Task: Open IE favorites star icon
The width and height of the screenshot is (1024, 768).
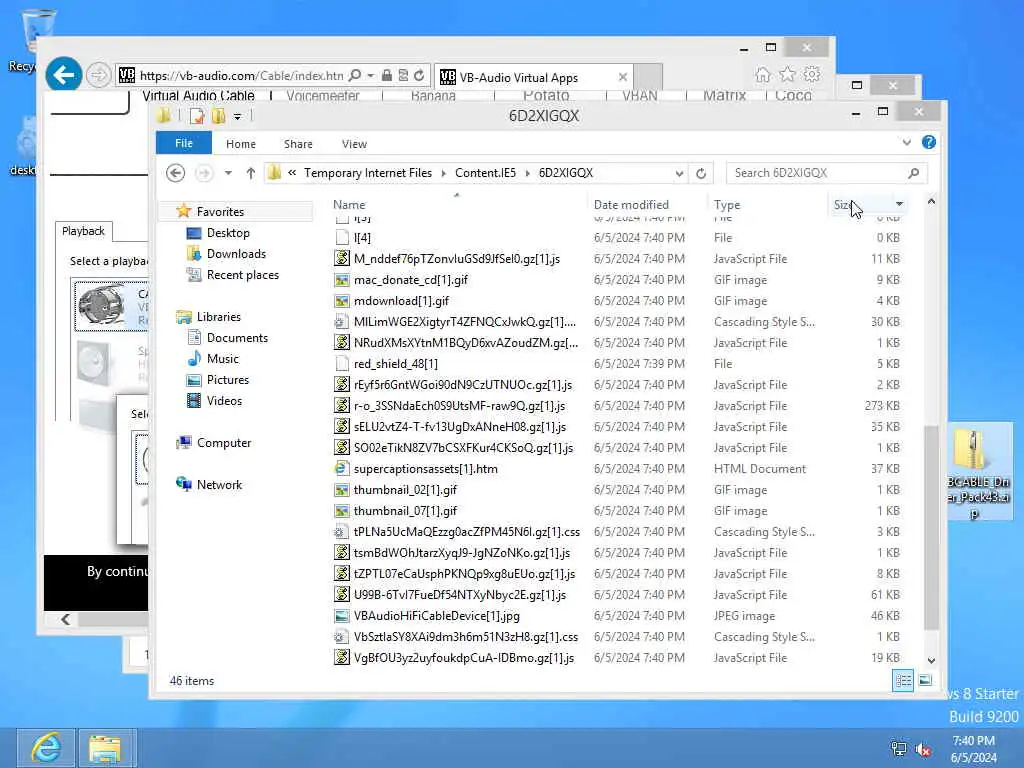Action: coord(788,75)
